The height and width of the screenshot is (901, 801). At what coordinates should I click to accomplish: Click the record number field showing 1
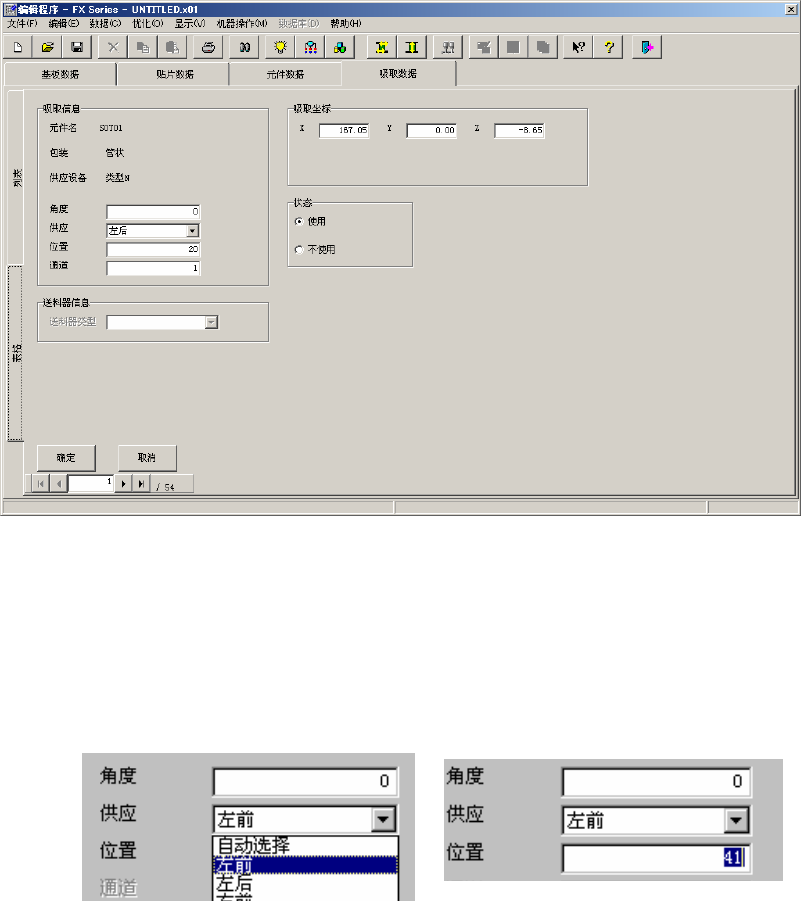coord(91,483)
